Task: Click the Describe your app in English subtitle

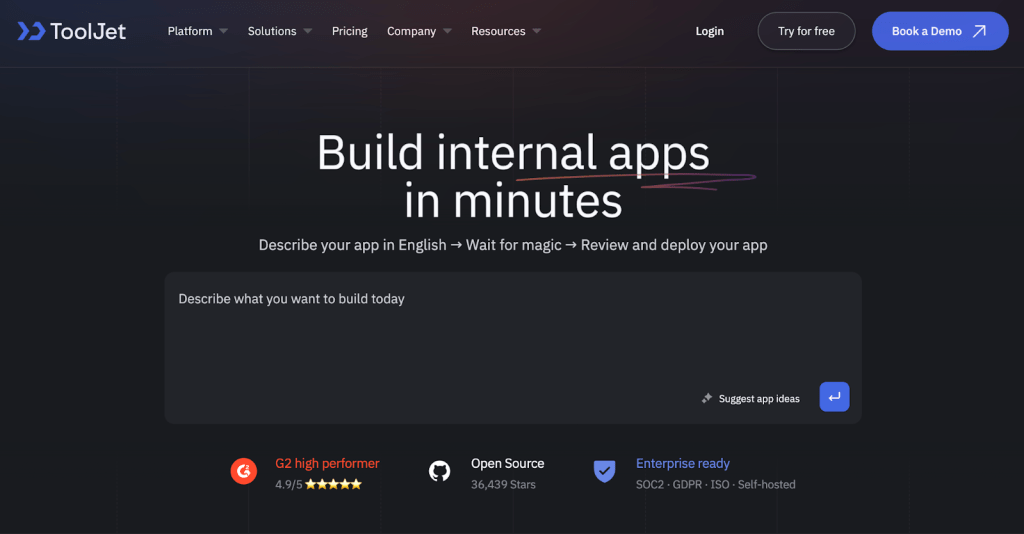Action: [x=513, y=245]
